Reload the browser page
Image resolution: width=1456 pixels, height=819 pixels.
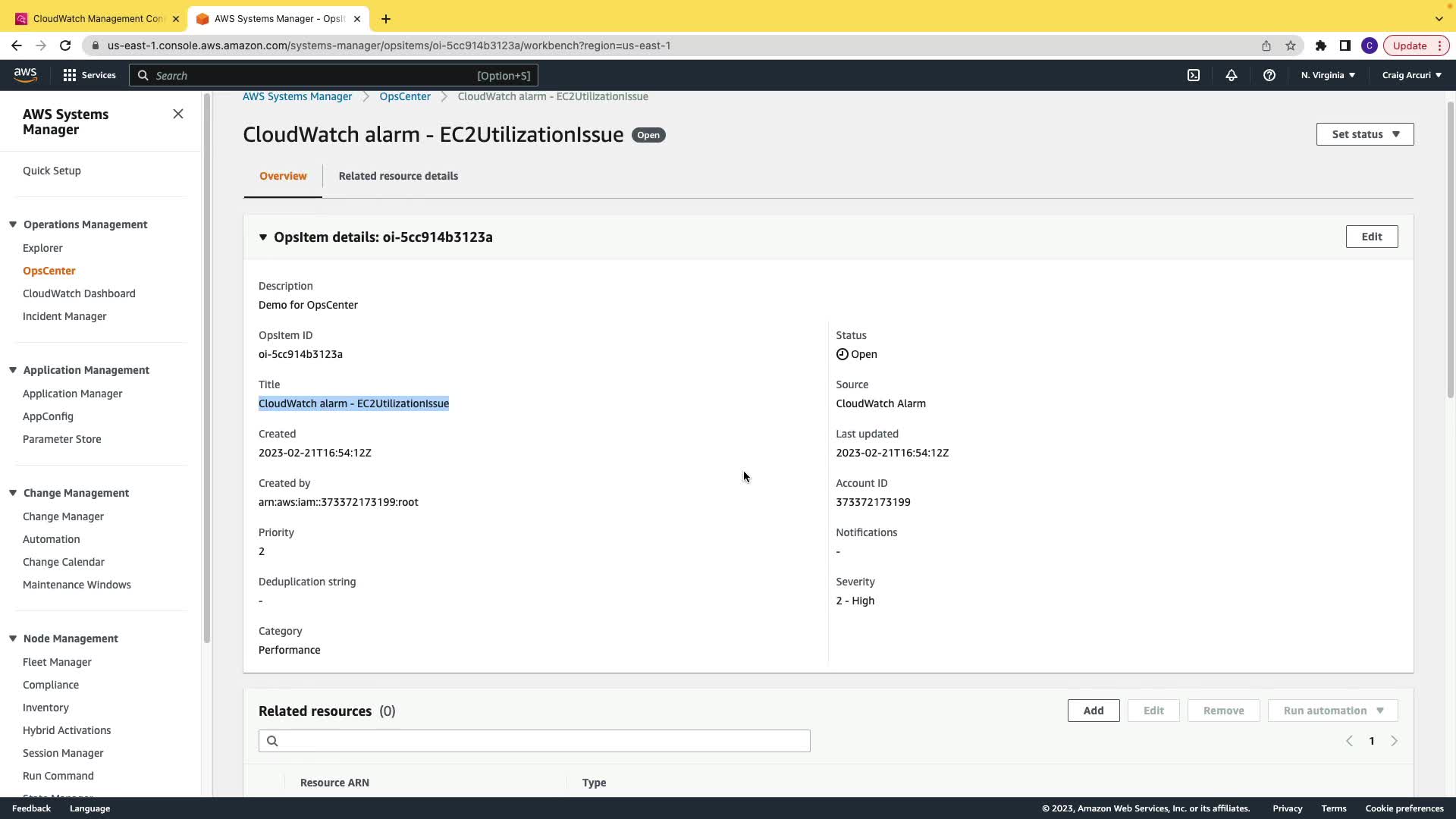click(65, 45)
